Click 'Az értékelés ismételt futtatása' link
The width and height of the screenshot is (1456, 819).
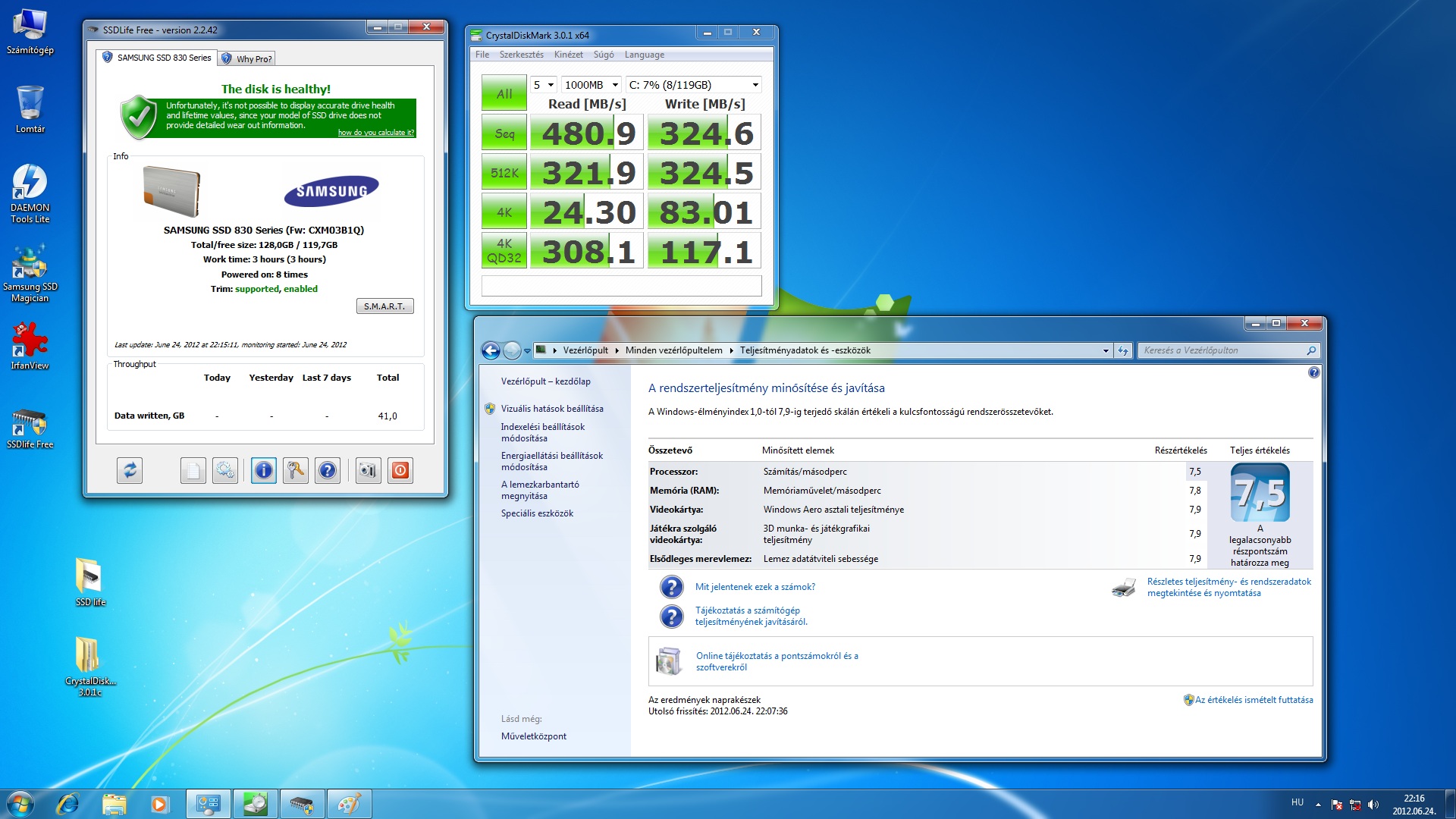tap(1254, 700)
